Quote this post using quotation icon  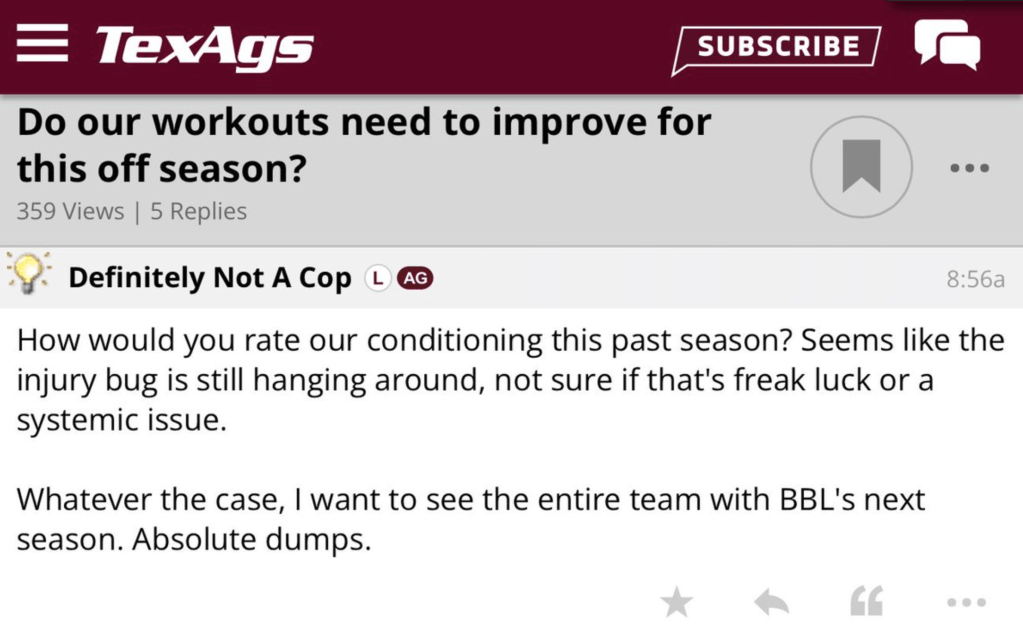click(866, 601)
